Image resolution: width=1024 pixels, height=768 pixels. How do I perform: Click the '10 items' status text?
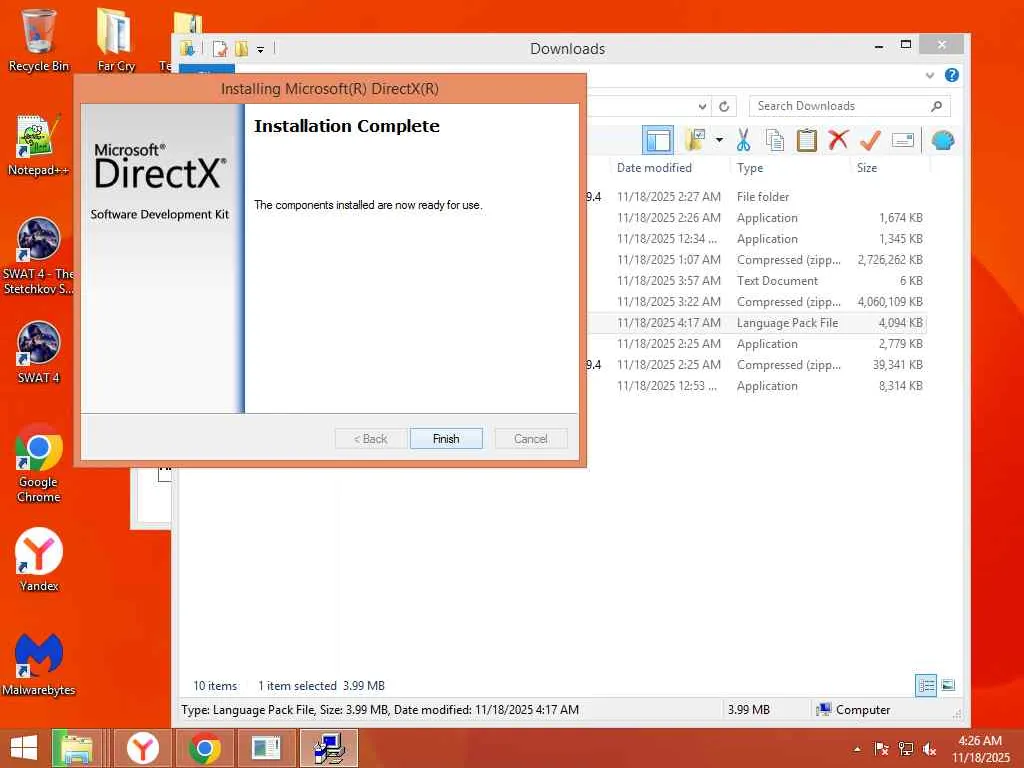215,686
